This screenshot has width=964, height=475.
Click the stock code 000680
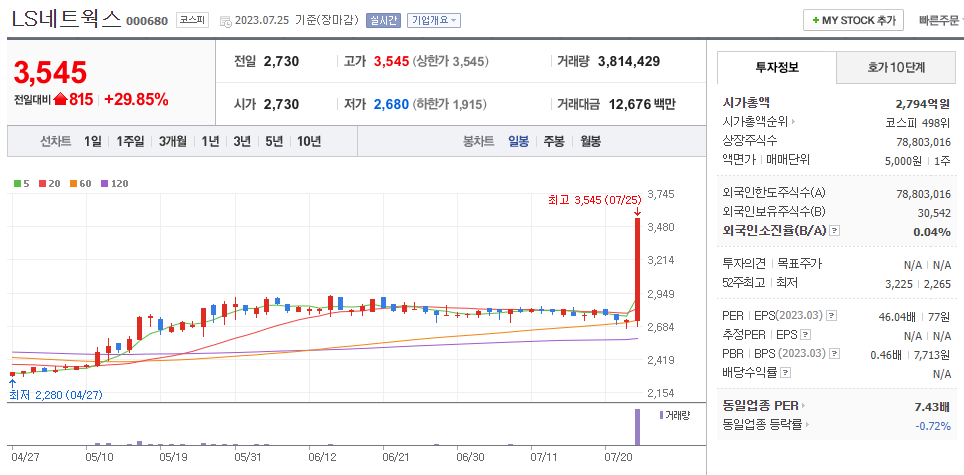click(147, 22)
